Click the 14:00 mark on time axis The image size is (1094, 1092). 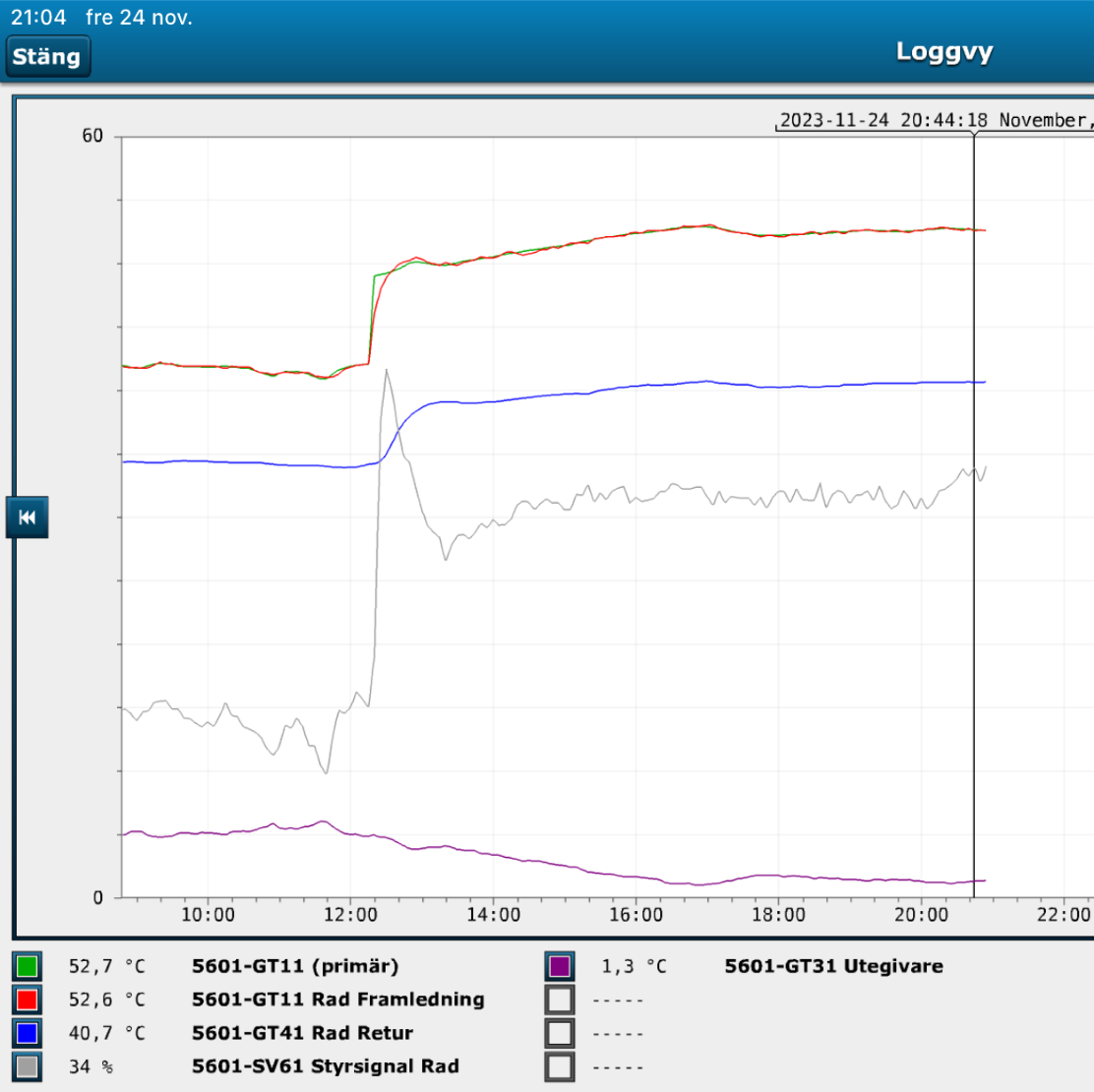493,915
